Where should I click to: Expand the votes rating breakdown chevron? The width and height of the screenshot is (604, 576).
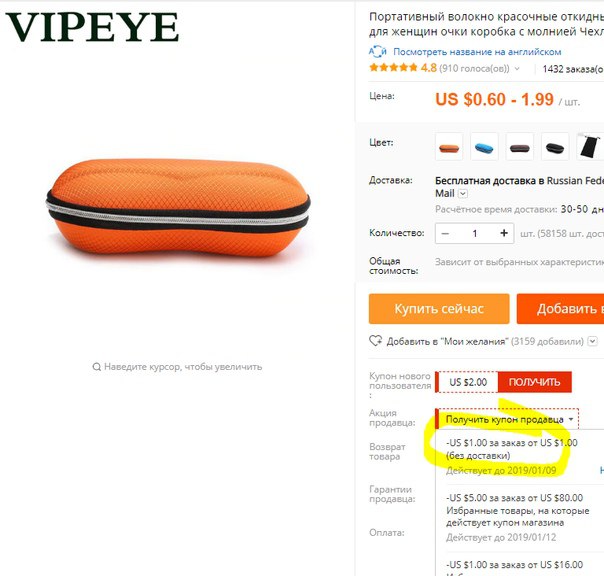(x=517, y=69)
